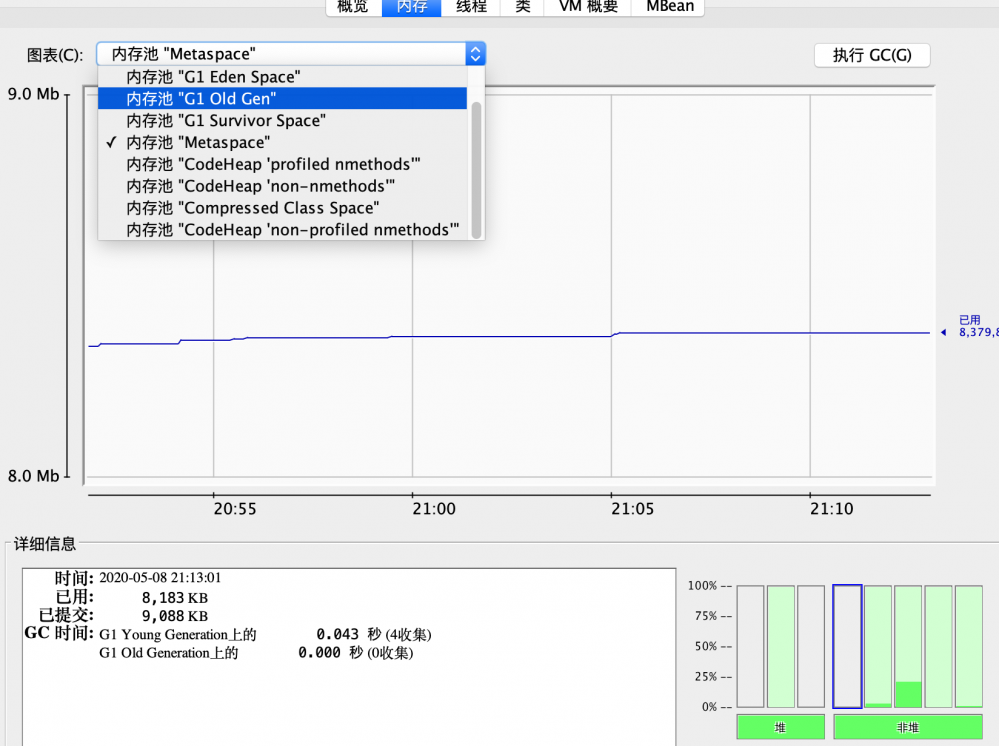Switch to the 内存 tab
This screenshot has height=746, width=999.
412,7
